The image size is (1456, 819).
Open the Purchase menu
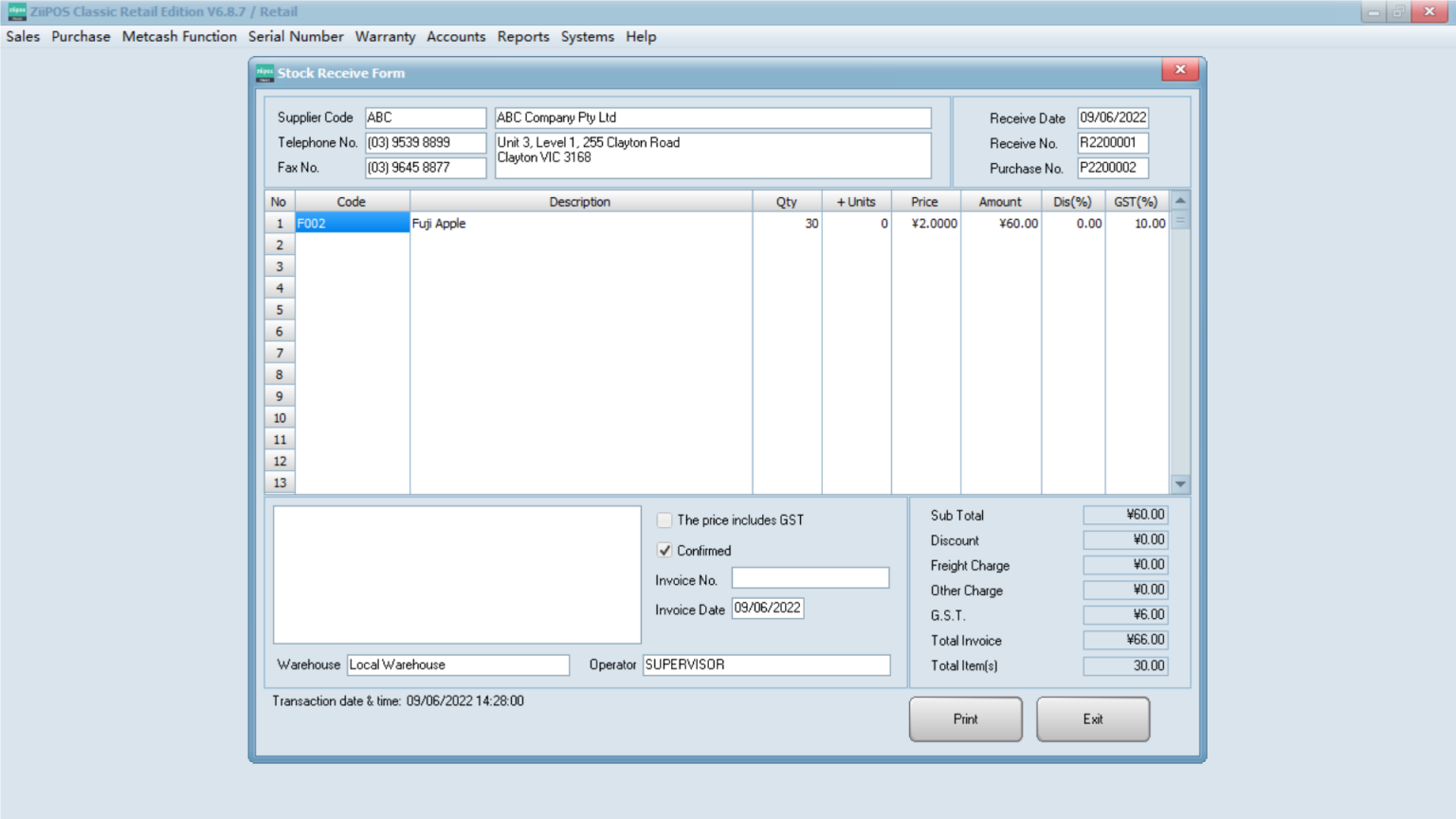(x=81, y=37)
